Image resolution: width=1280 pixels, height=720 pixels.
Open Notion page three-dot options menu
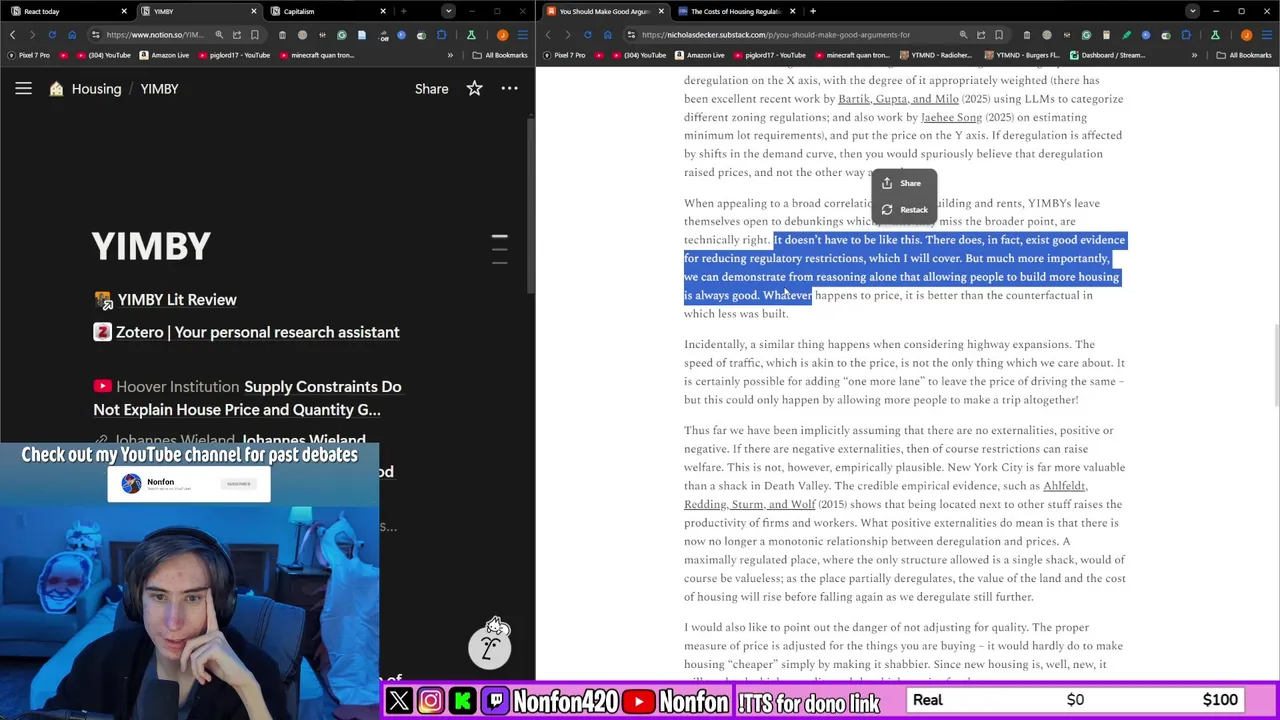coord(509,89)
